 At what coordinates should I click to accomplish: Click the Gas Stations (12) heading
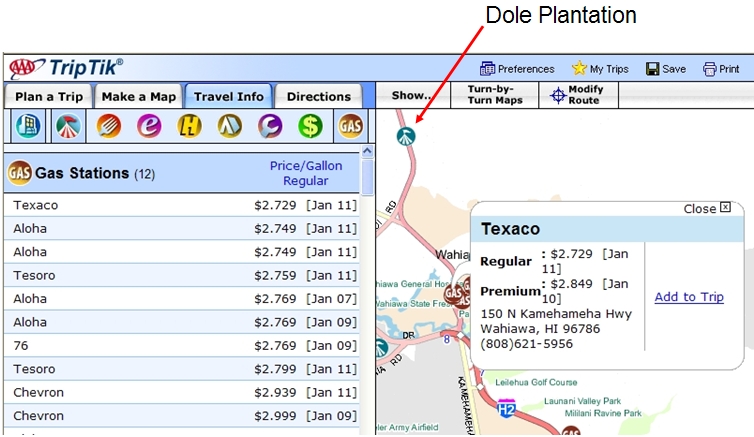pyautogui.click(x=95, y=173)
